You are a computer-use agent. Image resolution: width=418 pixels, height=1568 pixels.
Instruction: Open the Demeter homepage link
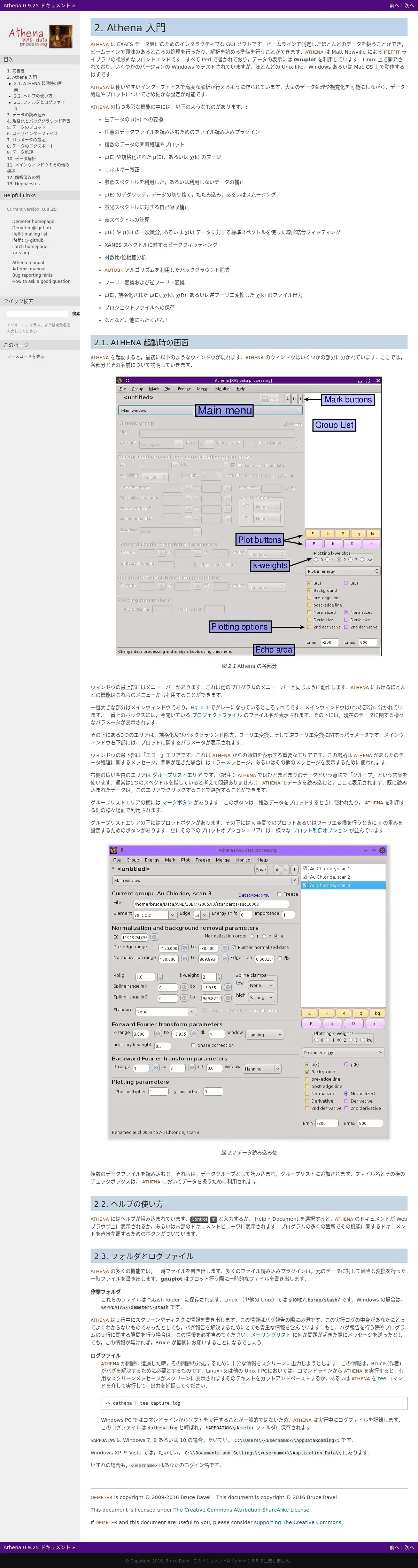(x=33, y=222)
